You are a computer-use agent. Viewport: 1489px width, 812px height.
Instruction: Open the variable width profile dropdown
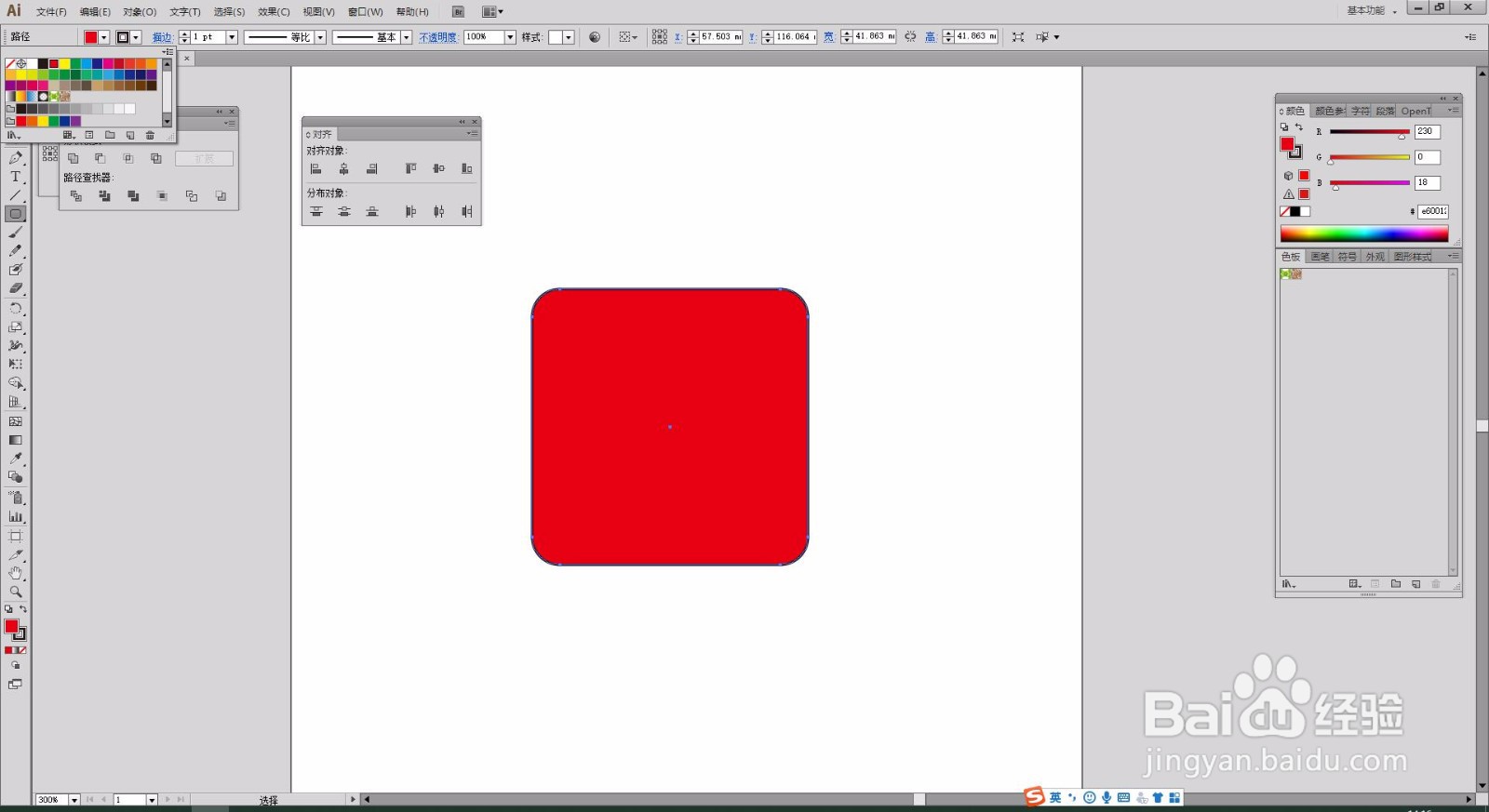click(x=320, y=37)
